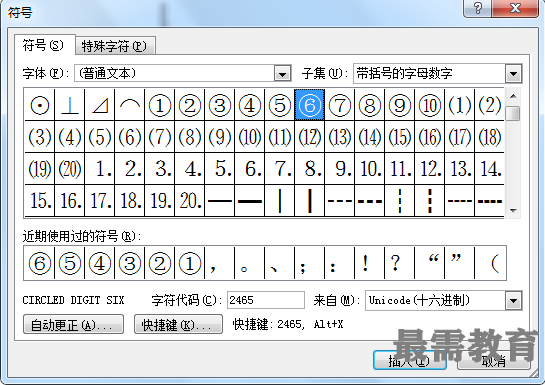545x385 pixels.
Task: Select the circled dot operator symbol
Action: 40,105
